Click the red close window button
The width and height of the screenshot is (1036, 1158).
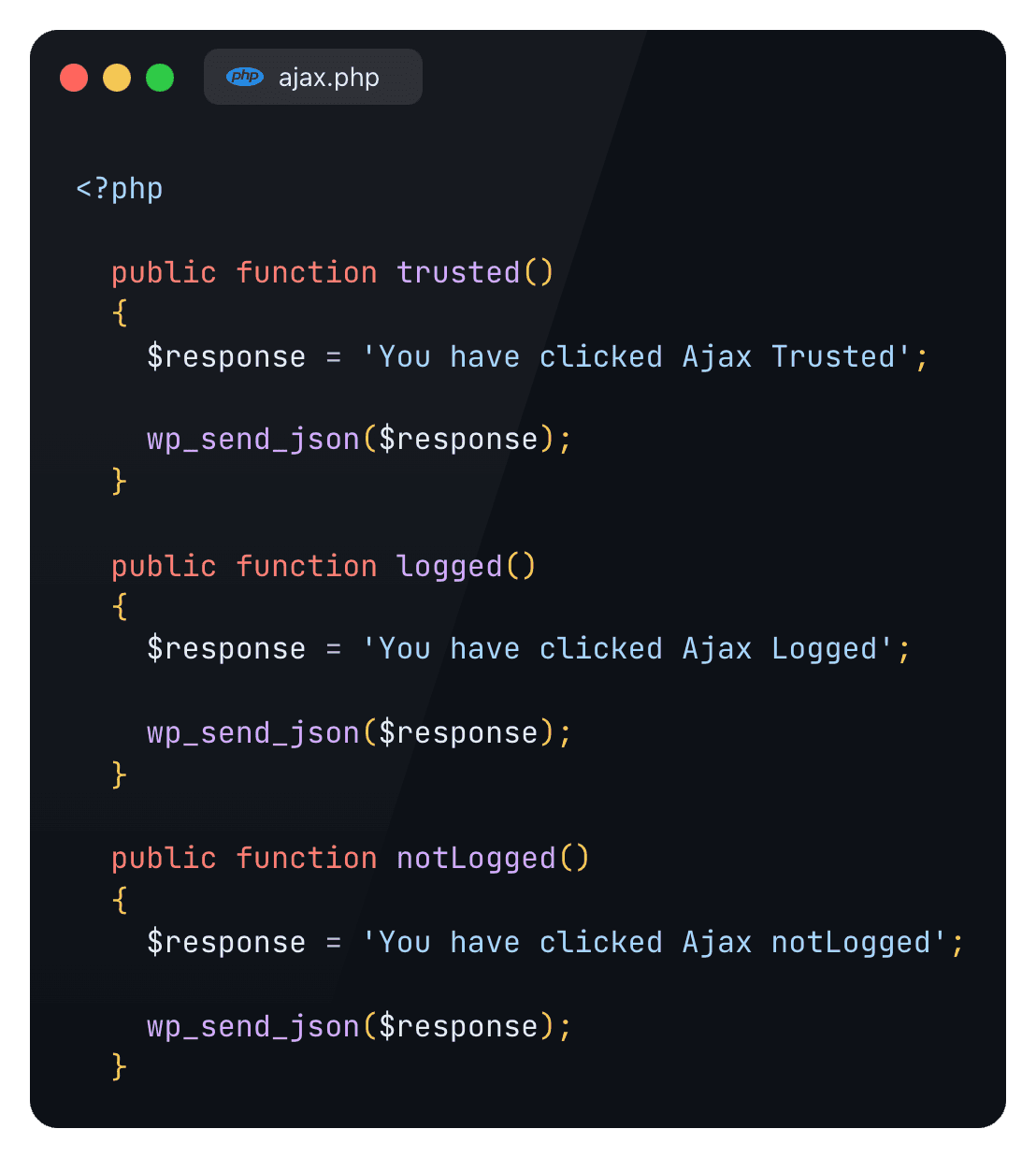click(x=74, y=78)
